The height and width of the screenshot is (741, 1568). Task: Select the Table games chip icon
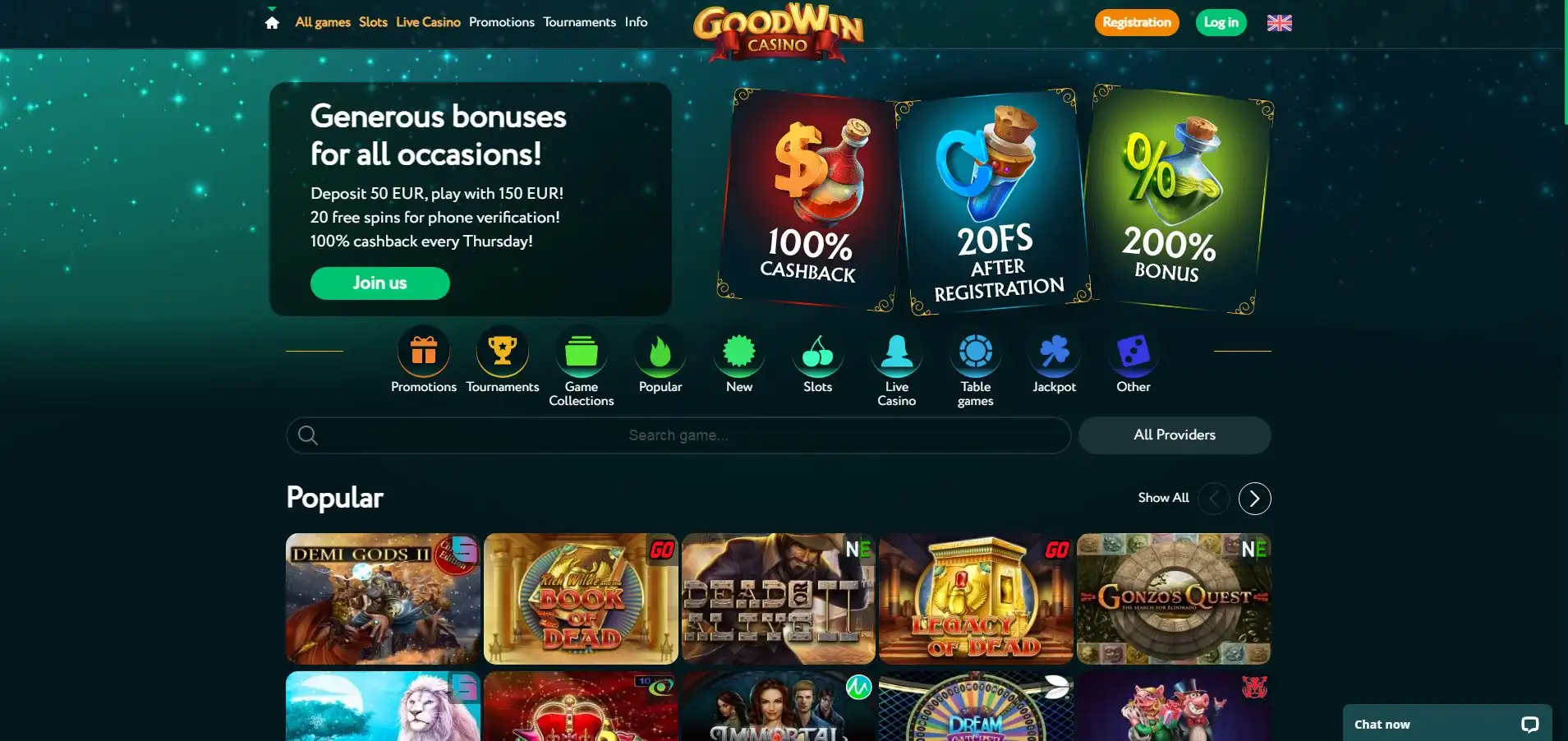pyautogui.click(x=976, y=352)
